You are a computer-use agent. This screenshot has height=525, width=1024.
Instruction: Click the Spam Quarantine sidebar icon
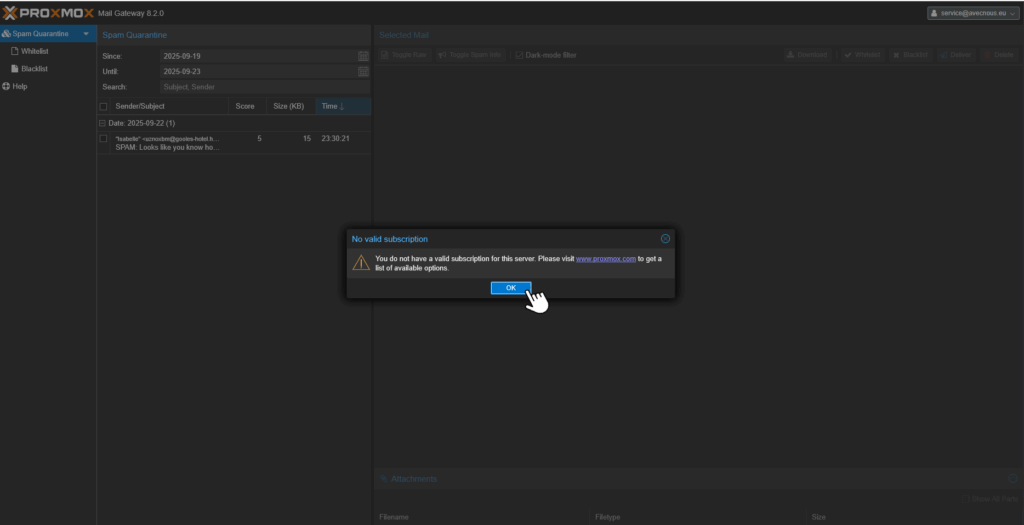pyautogui.click(x=6, y=34)
